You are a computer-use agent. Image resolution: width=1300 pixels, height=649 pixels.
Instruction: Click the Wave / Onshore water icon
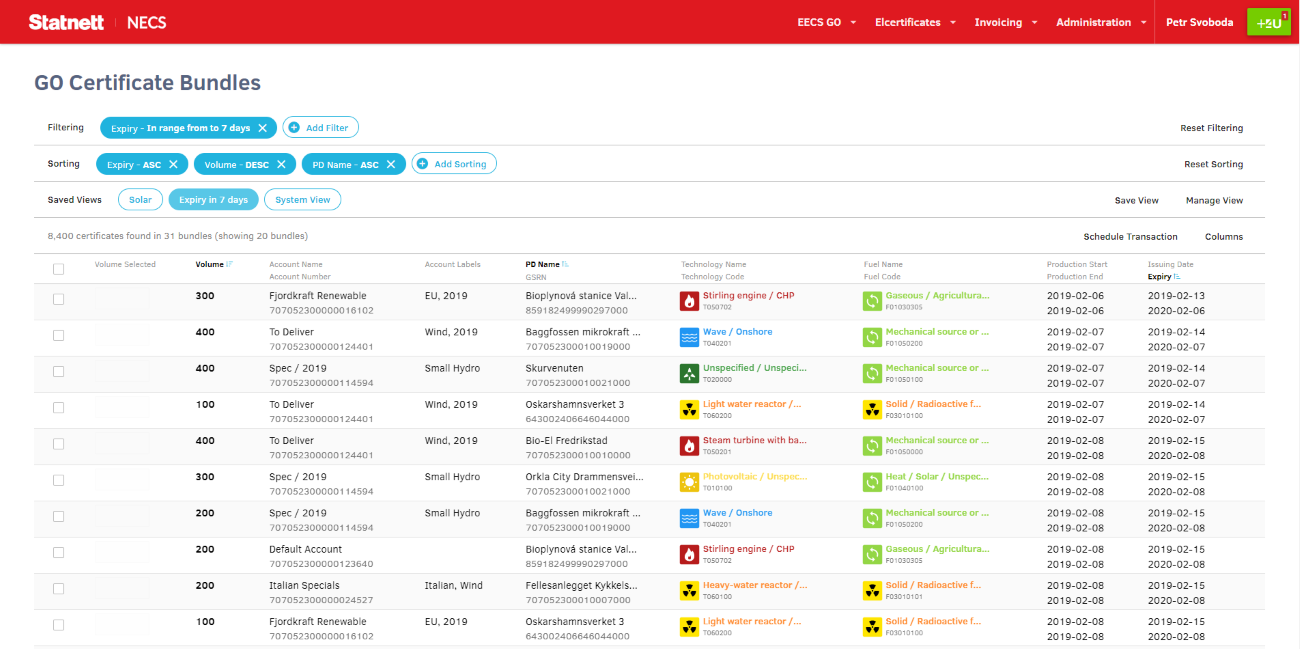click(689, 337)
